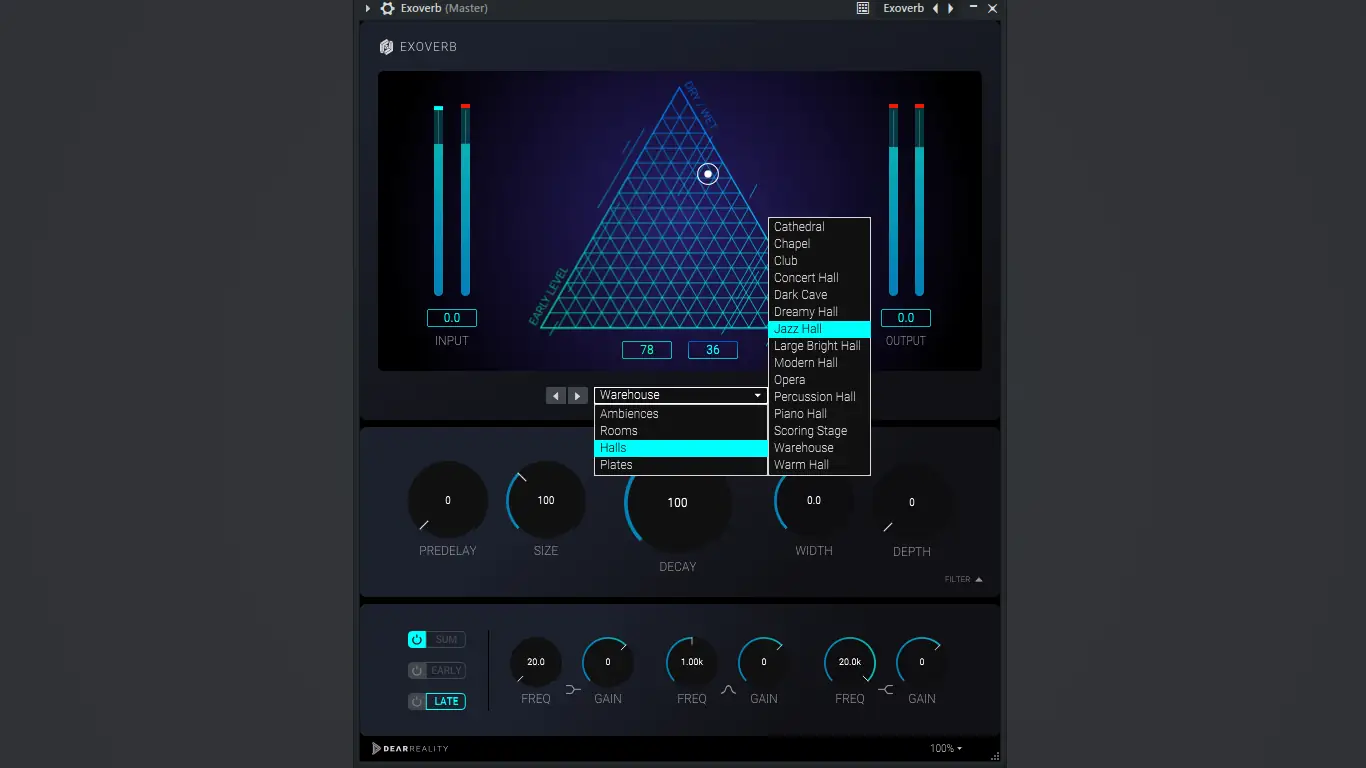
Task: Open the plugin options arrow menu in title bar
Action: pyautogui.click(x=368, y=8)
